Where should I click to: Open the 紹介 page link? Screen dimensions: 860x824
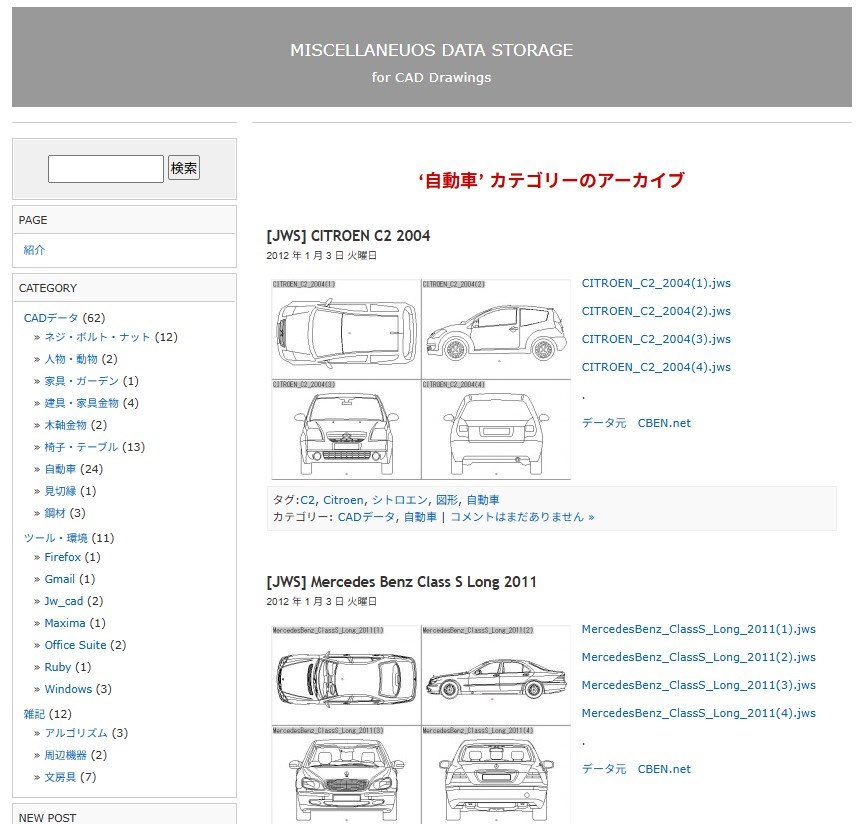[x=34, y=250]
